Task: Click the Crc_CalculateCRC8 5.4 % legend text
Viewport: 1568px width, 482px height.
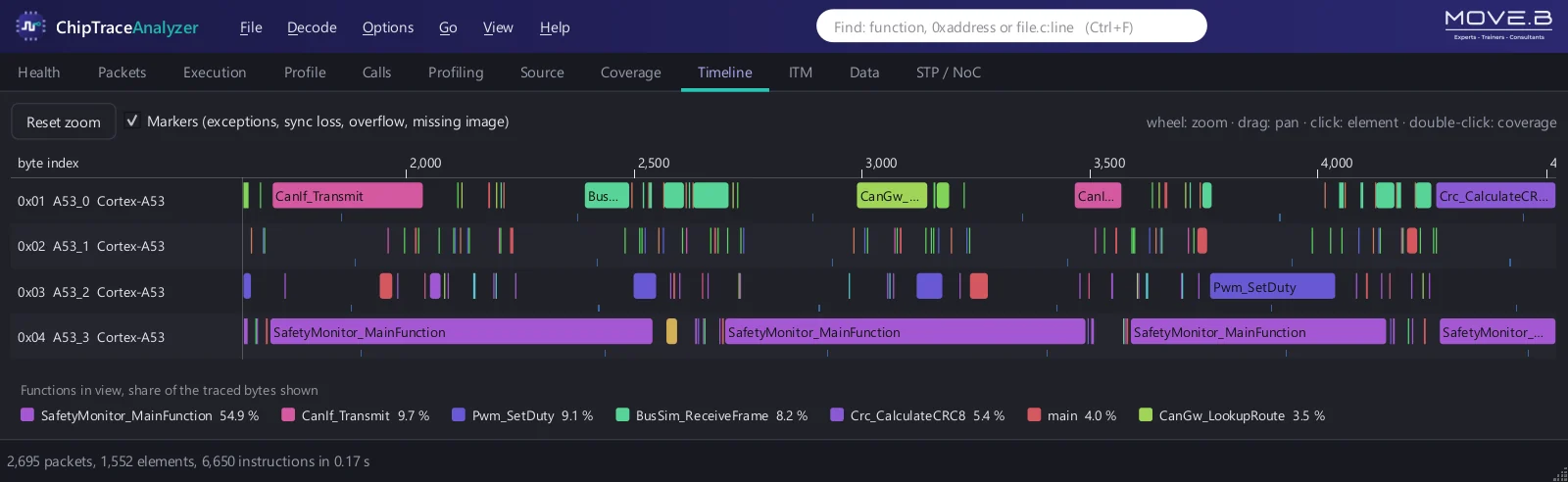Action: tap(927, 415)
